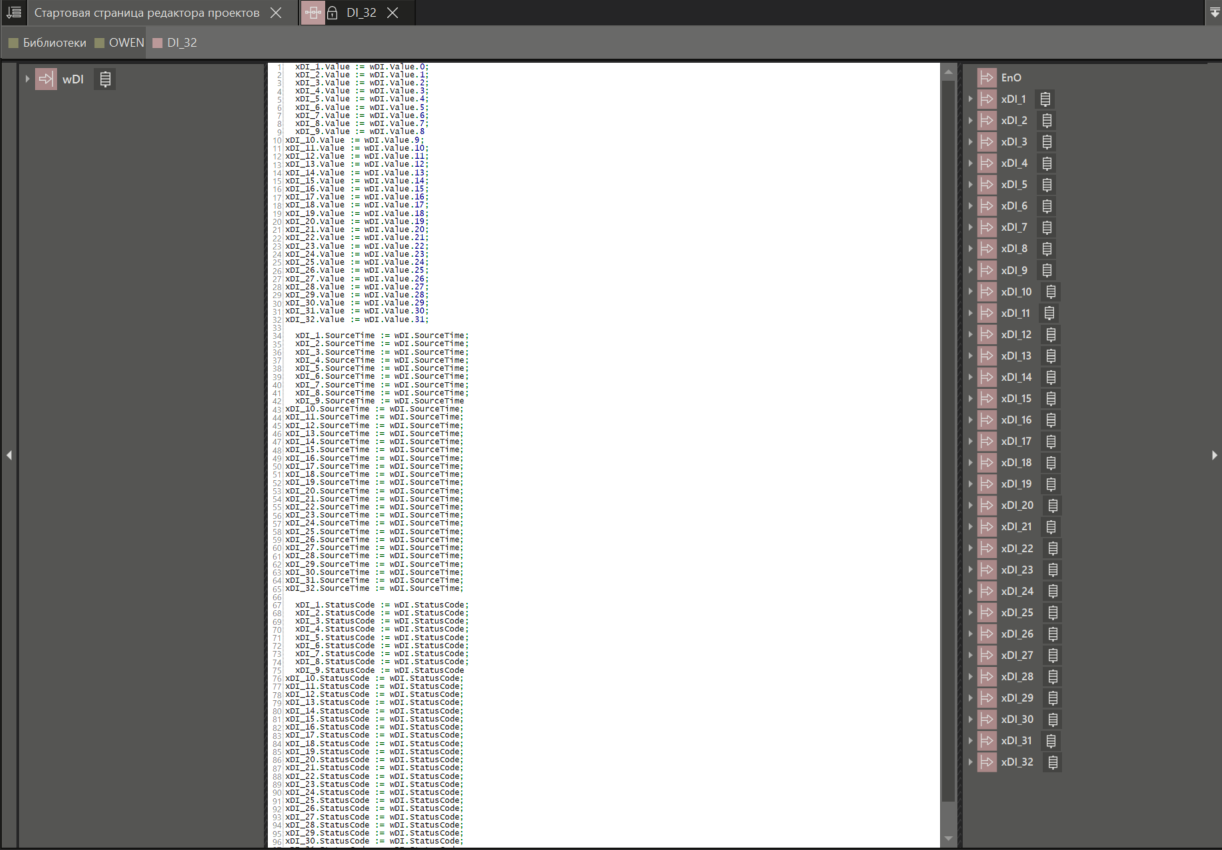Click the structure icon beside wDI input
Image resolution: width=1222 pixels, height=850 pixels.
point(105,80)
